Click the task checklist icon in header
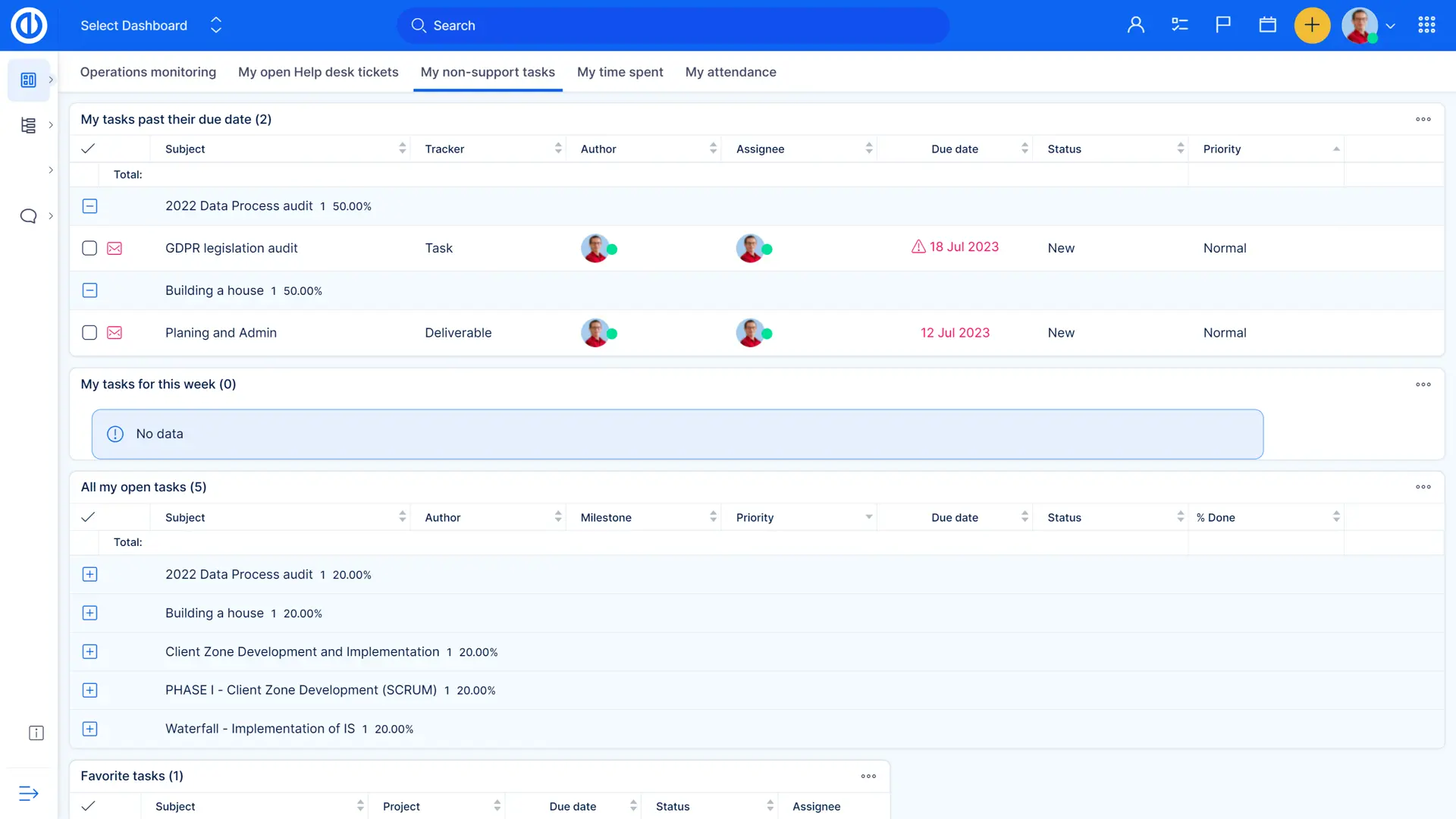The image size is (1456, 819). point(1179,25)
